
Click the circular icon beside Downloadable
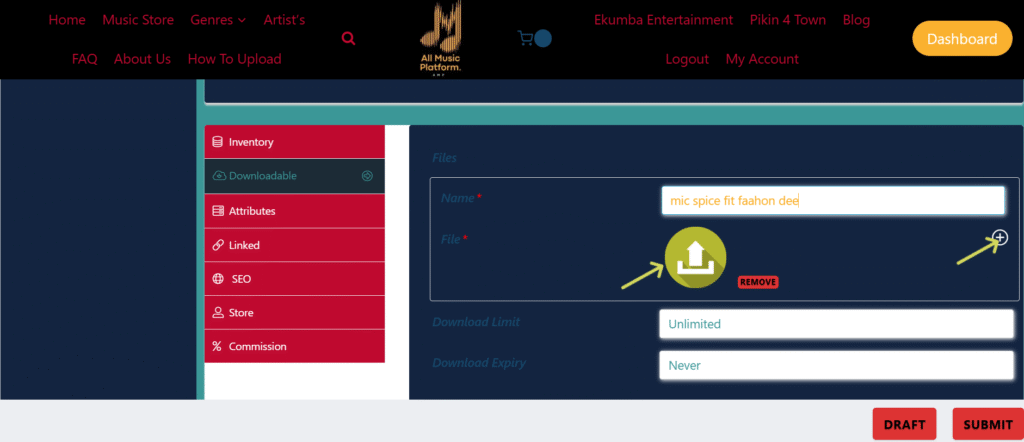pyautogui.click(x=367, y=176)
